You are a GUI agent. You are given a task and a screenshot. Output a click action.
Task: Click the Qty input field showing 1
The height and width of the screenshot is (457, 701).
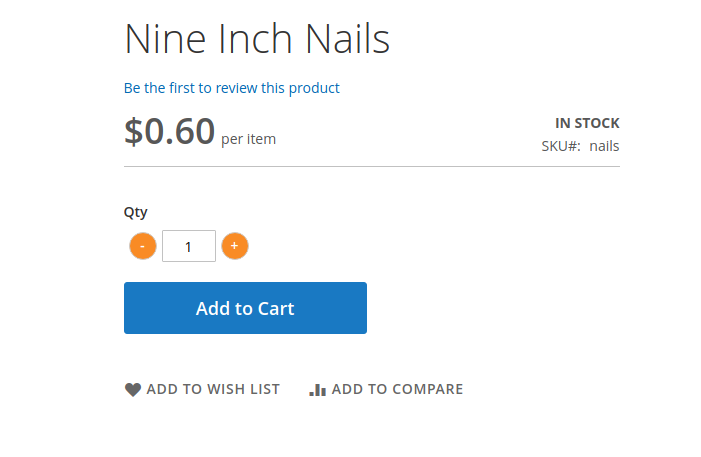tap(189, 246)
